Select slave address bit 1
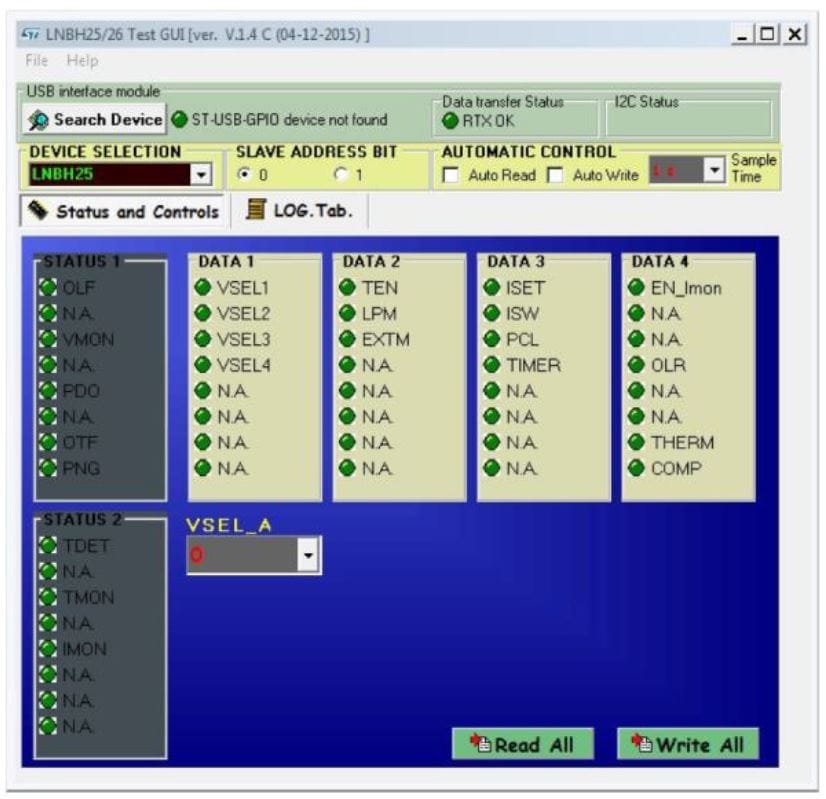 point(341,176)
